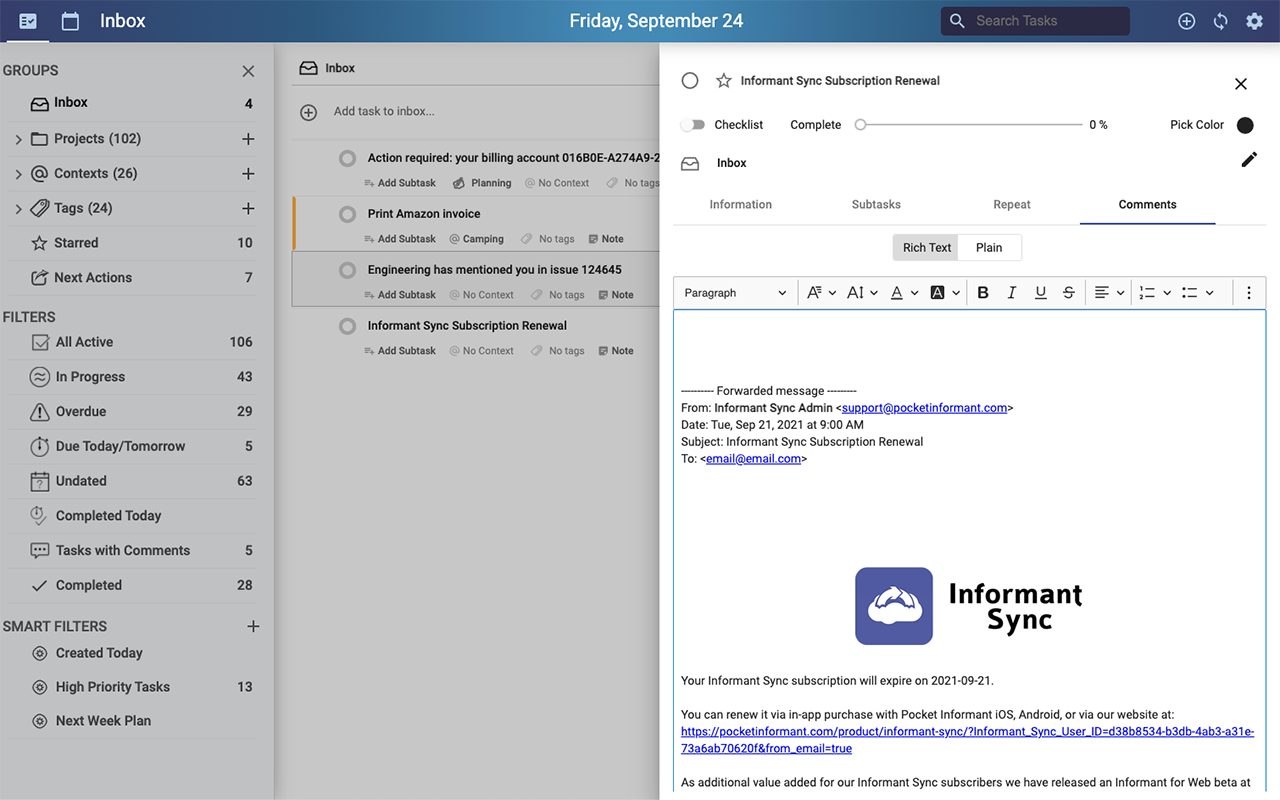The width and height of the screenshot is (1280, 800).
Task: Click the add task circle plus icon
Action: click(x=309, y=113)
